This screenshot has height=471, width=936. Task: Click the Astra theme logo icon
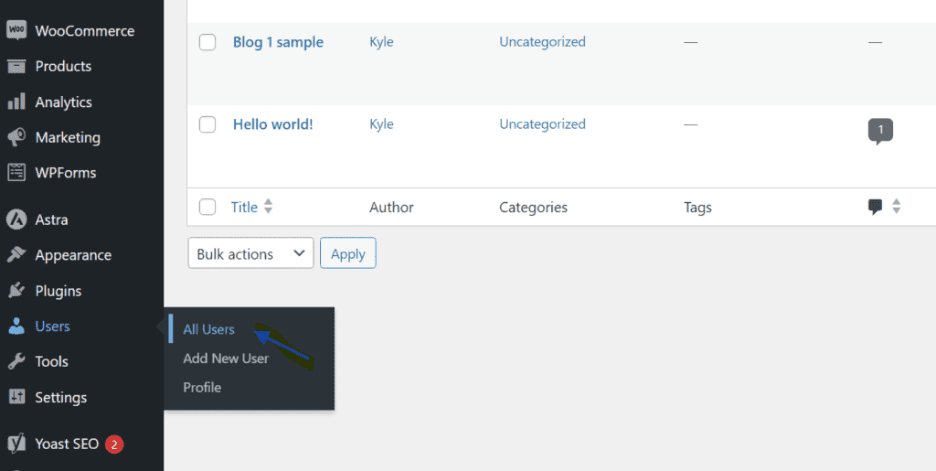pyautogui.click(x=16, y=219)
